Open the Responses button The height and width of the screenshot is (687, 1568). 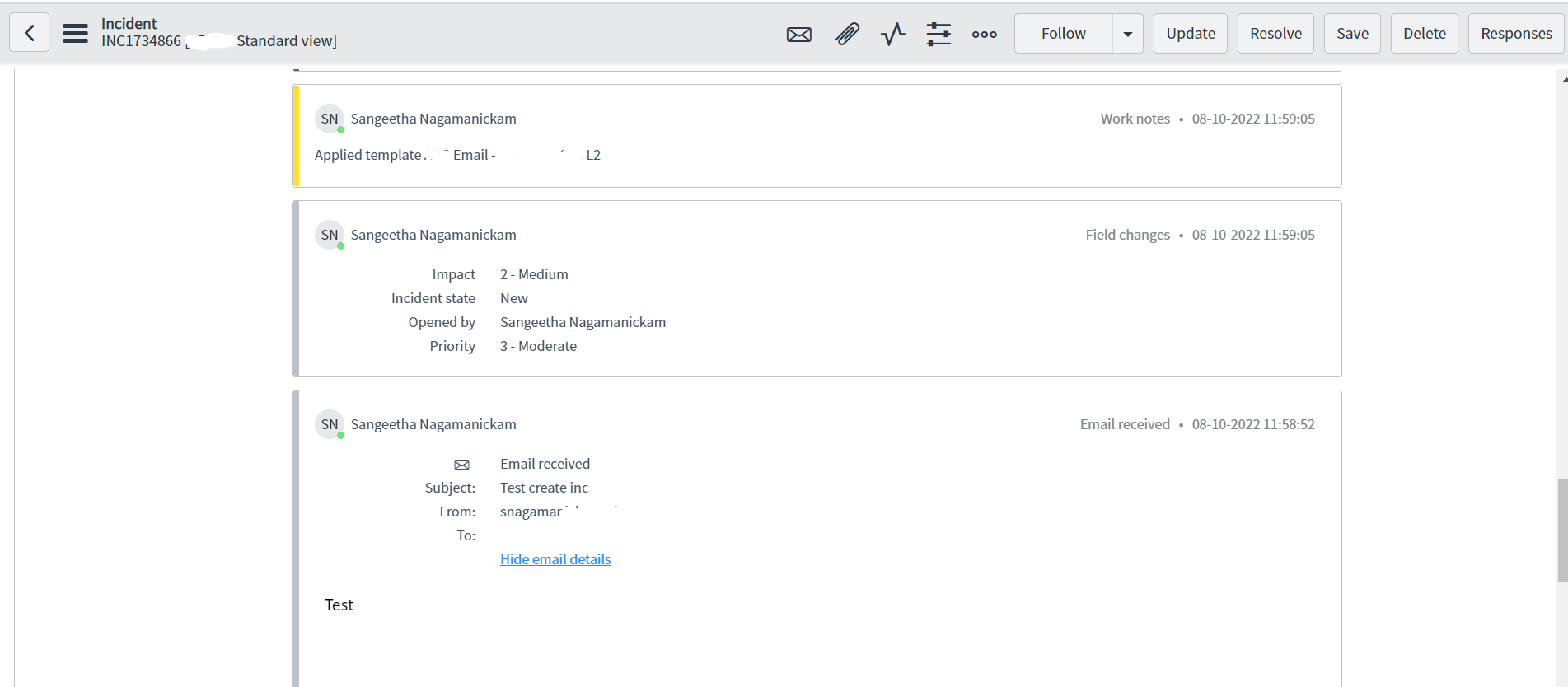[1516, 34]
